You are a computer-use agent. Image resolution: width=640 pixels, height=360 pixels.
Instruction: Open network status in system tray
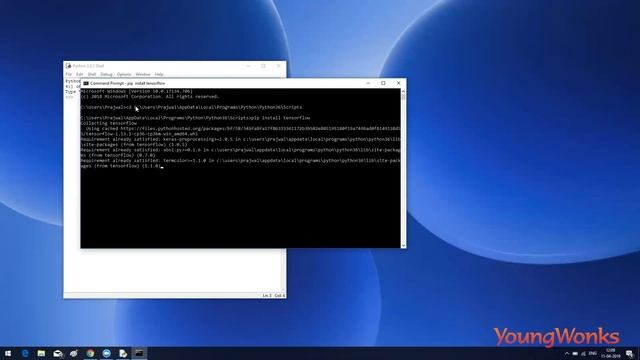coord(583,353)
